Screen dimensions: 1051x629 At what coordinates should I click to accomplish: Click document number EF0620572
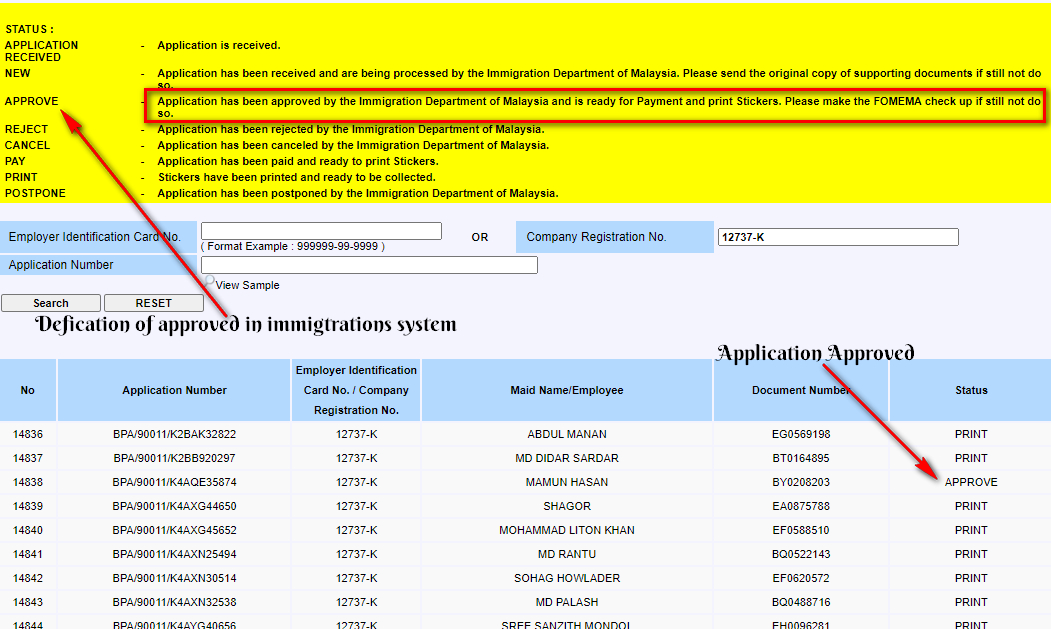coord(801,578)
